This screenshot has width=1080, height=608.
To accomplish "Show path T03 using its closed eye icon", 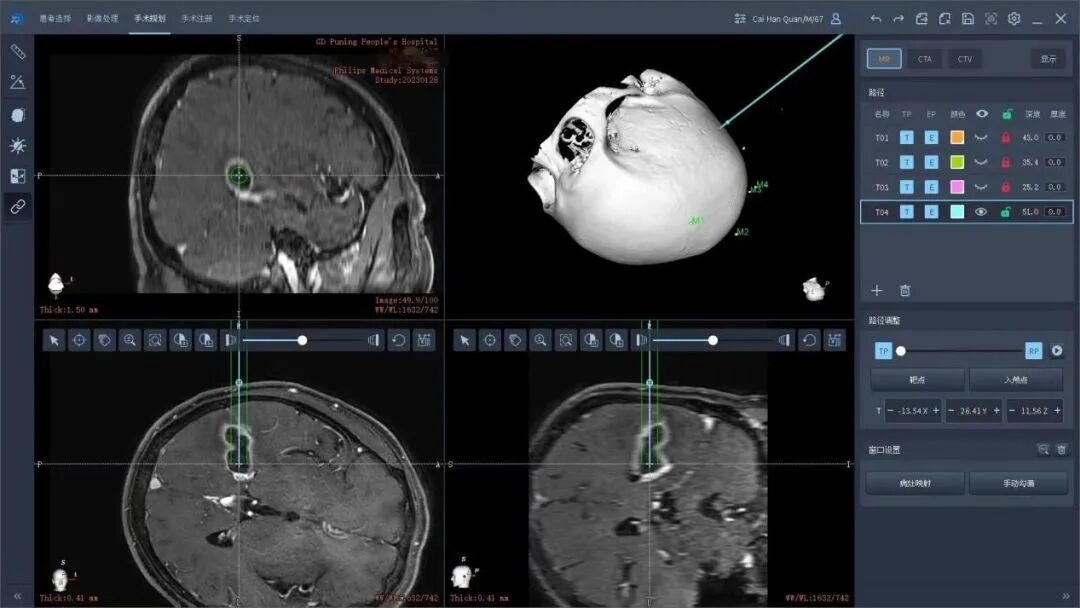I will [981, 187].
